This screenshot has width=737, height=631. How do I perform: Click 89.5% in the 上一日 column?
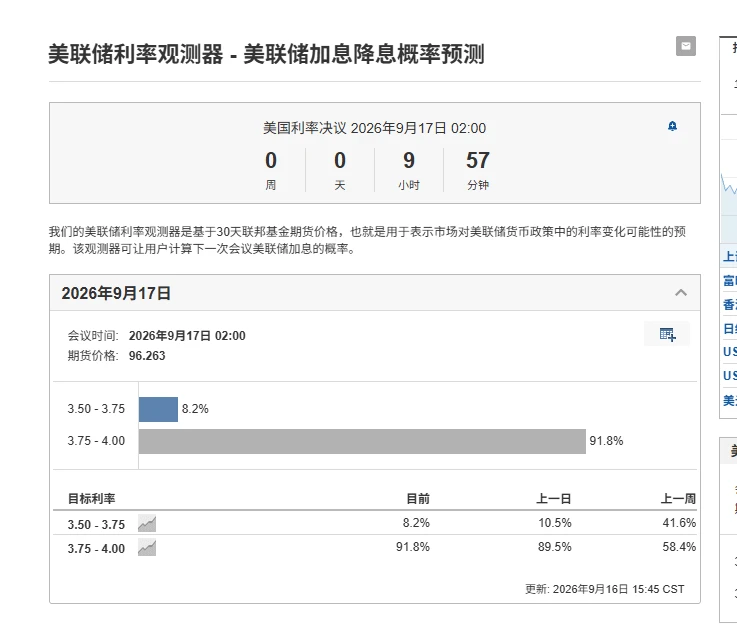pyautogui.click(x=555, y=547)
